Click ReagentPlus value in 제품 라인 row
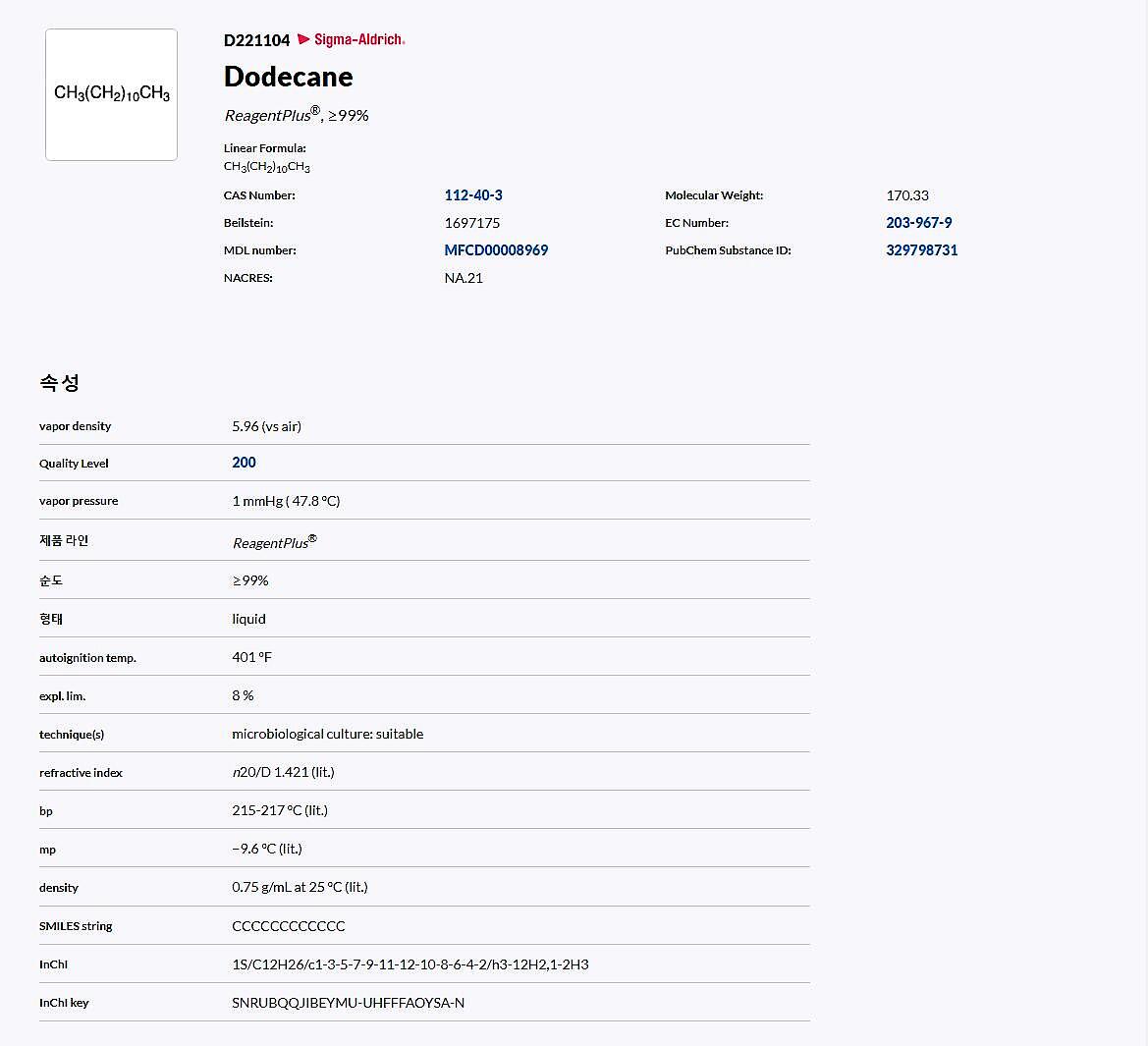The width and height of the screenshot is (1148, 1046). click(275, 542)
